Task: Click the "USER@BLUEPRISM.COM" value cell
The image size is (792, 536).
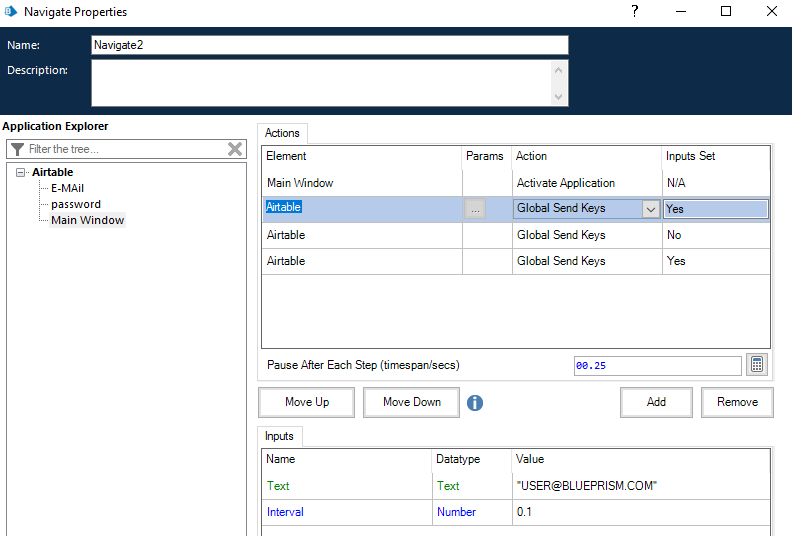Action: (x=641, y=486)
